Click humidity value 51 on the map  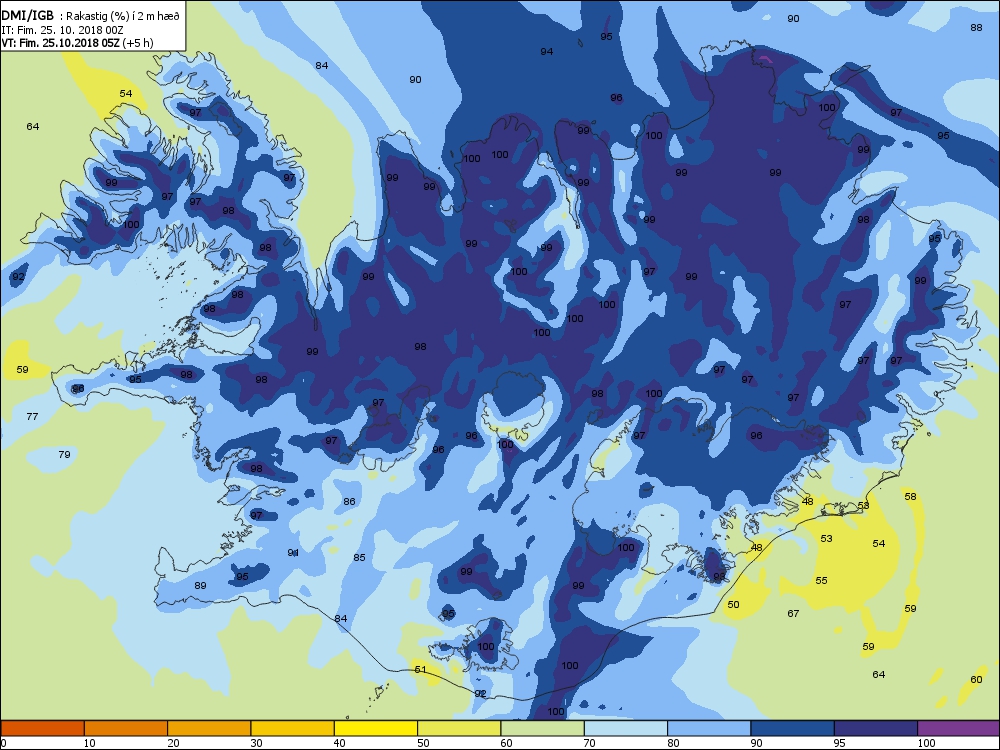click(420, 670)
